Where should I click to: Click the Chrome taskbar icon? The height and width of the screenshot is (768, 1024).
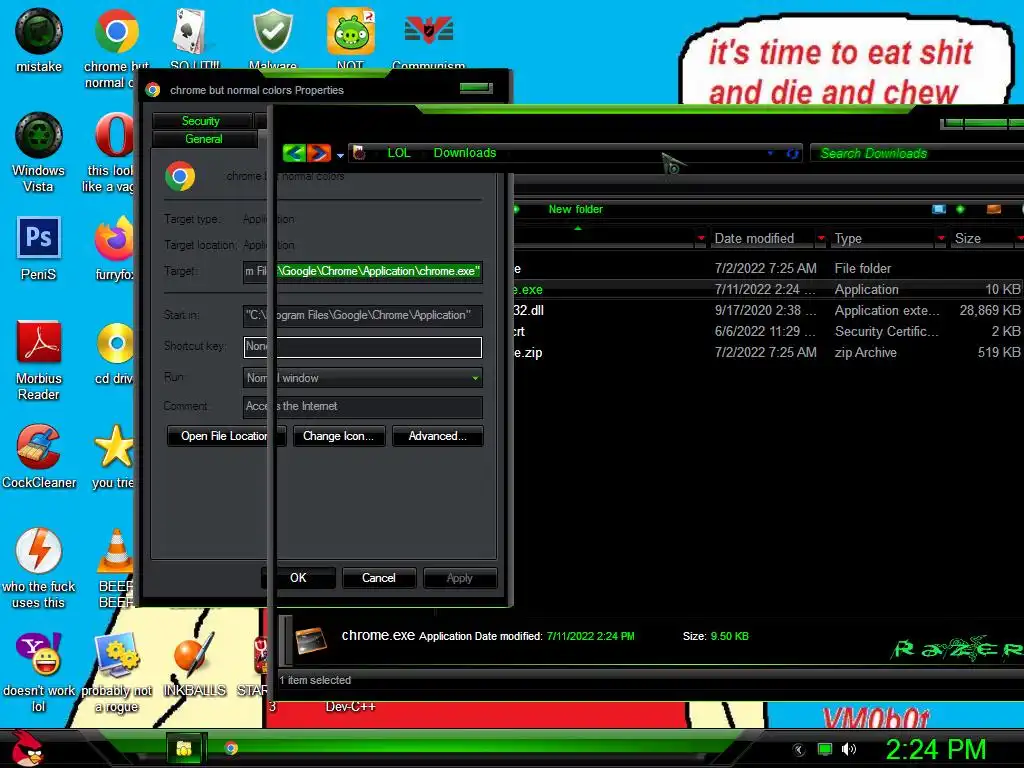click(x=231, y=748)
